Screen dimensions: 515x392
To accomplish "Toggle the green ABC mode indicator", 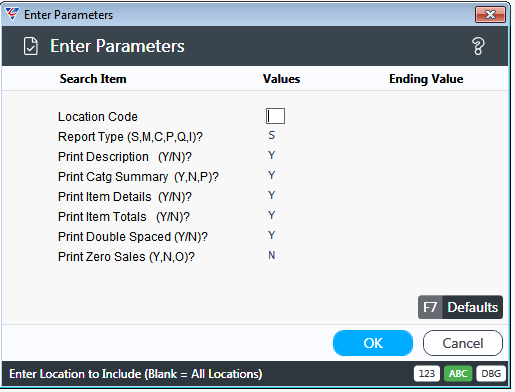I will (x=458, y=374).
